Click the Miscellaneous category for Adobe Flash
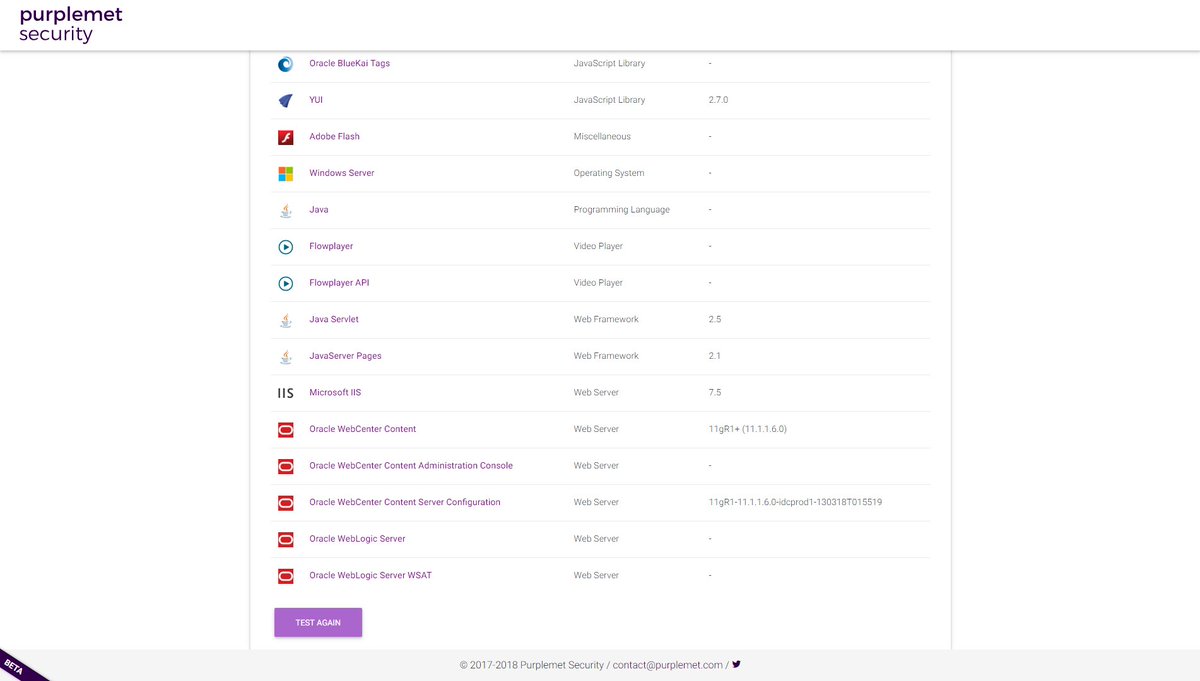 click(602, 136)
